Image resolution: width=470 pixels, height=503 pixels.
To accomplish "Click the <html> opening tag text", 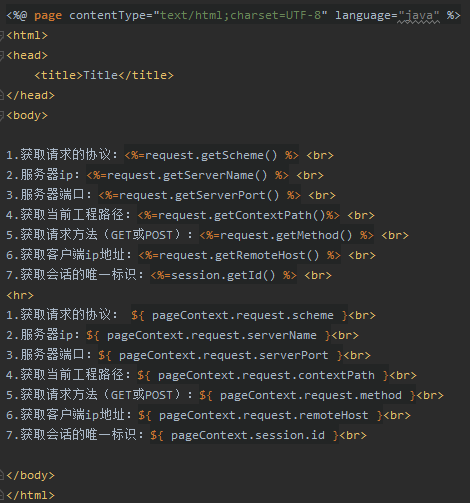I will (x=27, y=35).
